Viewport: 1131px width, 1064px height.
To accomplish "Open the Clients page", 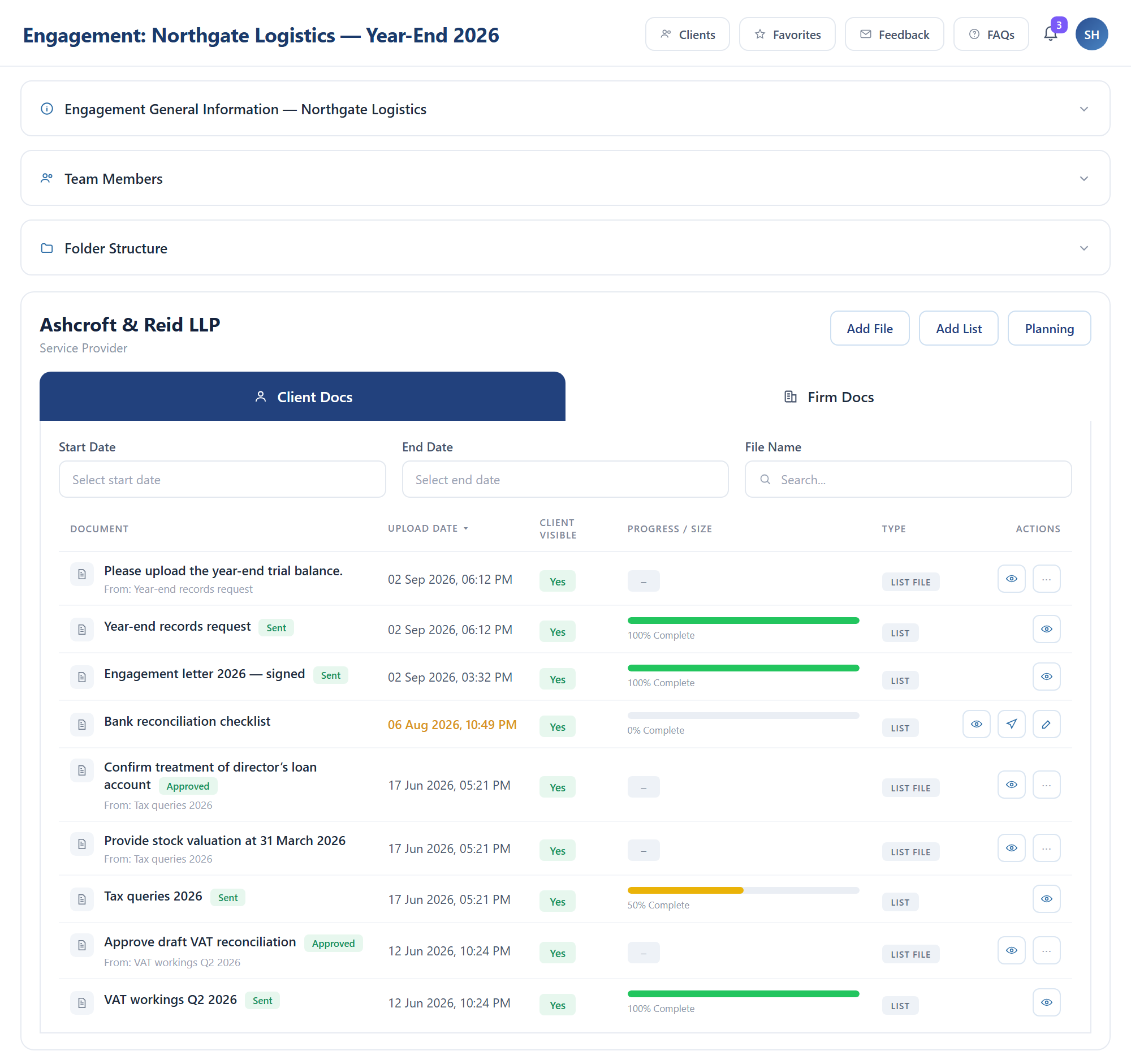I will pos(687,34).
